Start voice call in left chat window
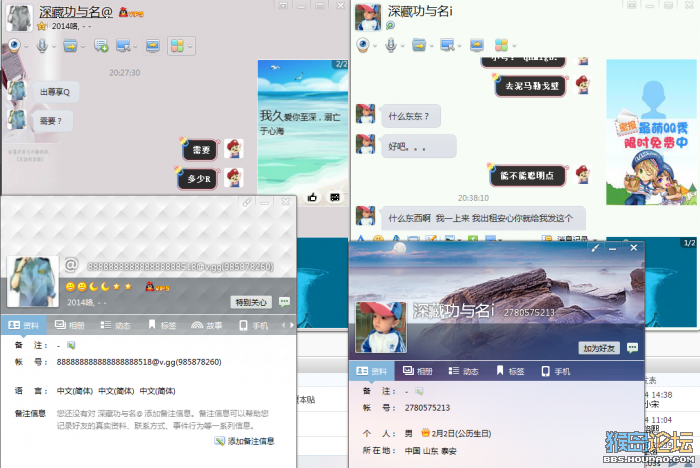 [42, 46]
